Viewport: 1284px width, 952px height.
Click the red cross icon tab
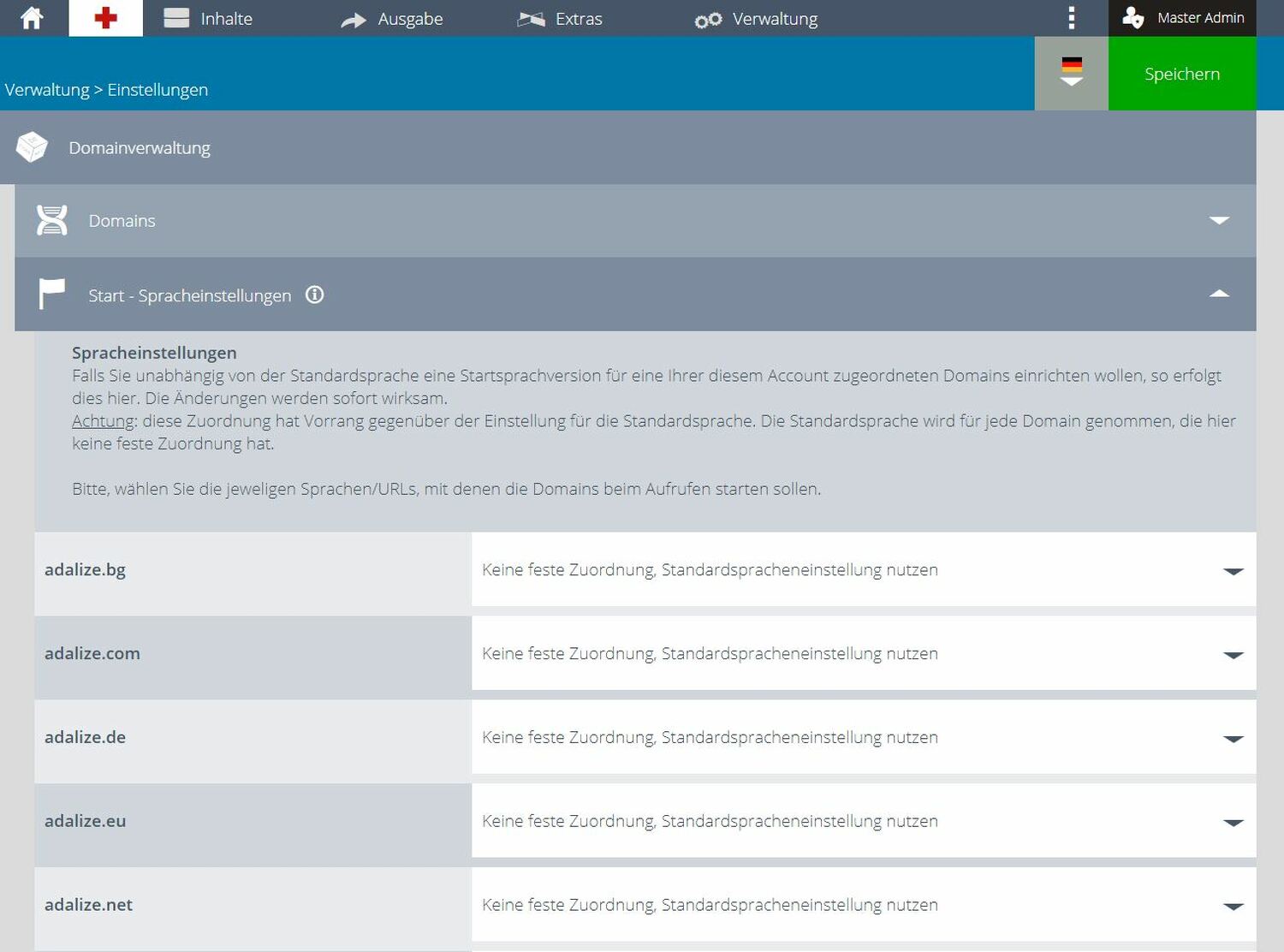tap(105, 18)
